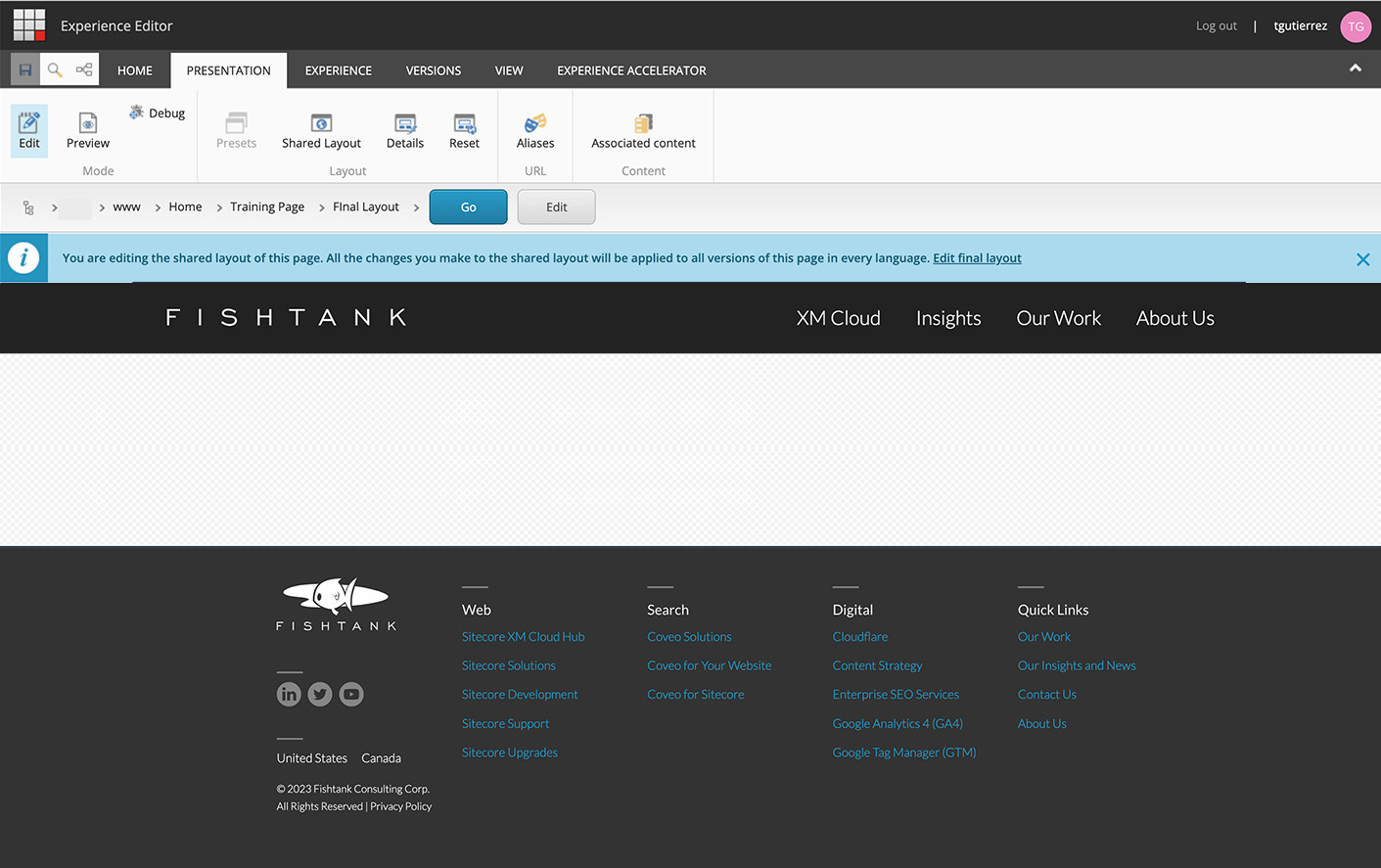Screen dimensions: 1381x868
Task: Click the blue Go button
Action: point(468,206)
